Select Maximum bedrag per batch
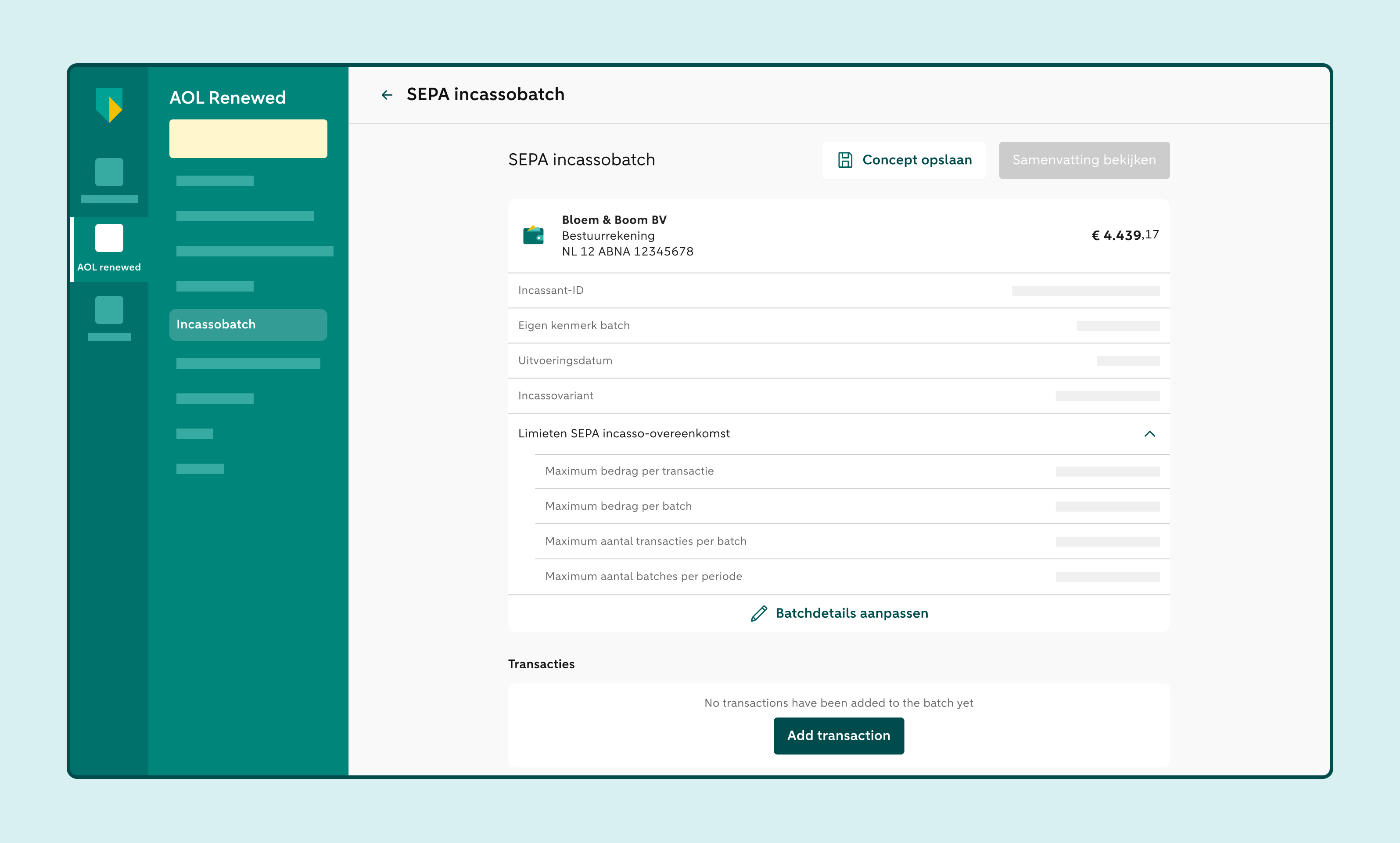1400x843 pixels. [x=619, y=507]
